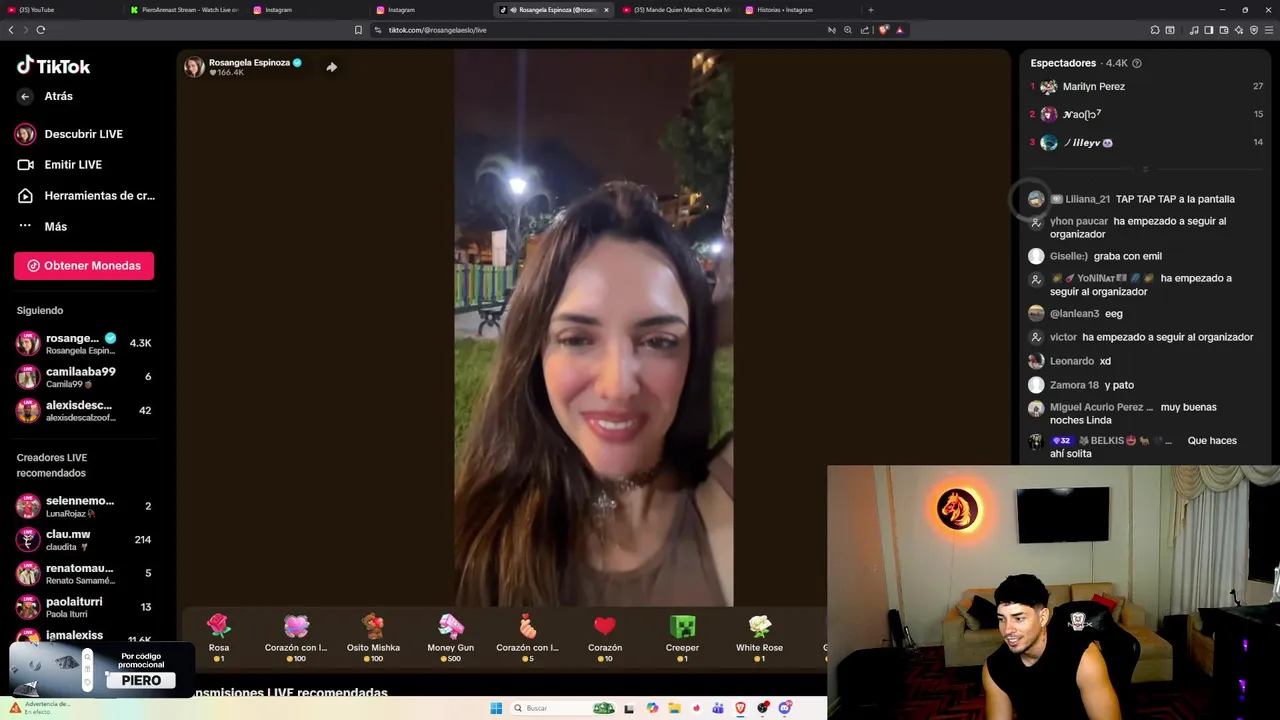Open alexisdesc followed live channel
The image size is (1280, 720).
point(84,410)
